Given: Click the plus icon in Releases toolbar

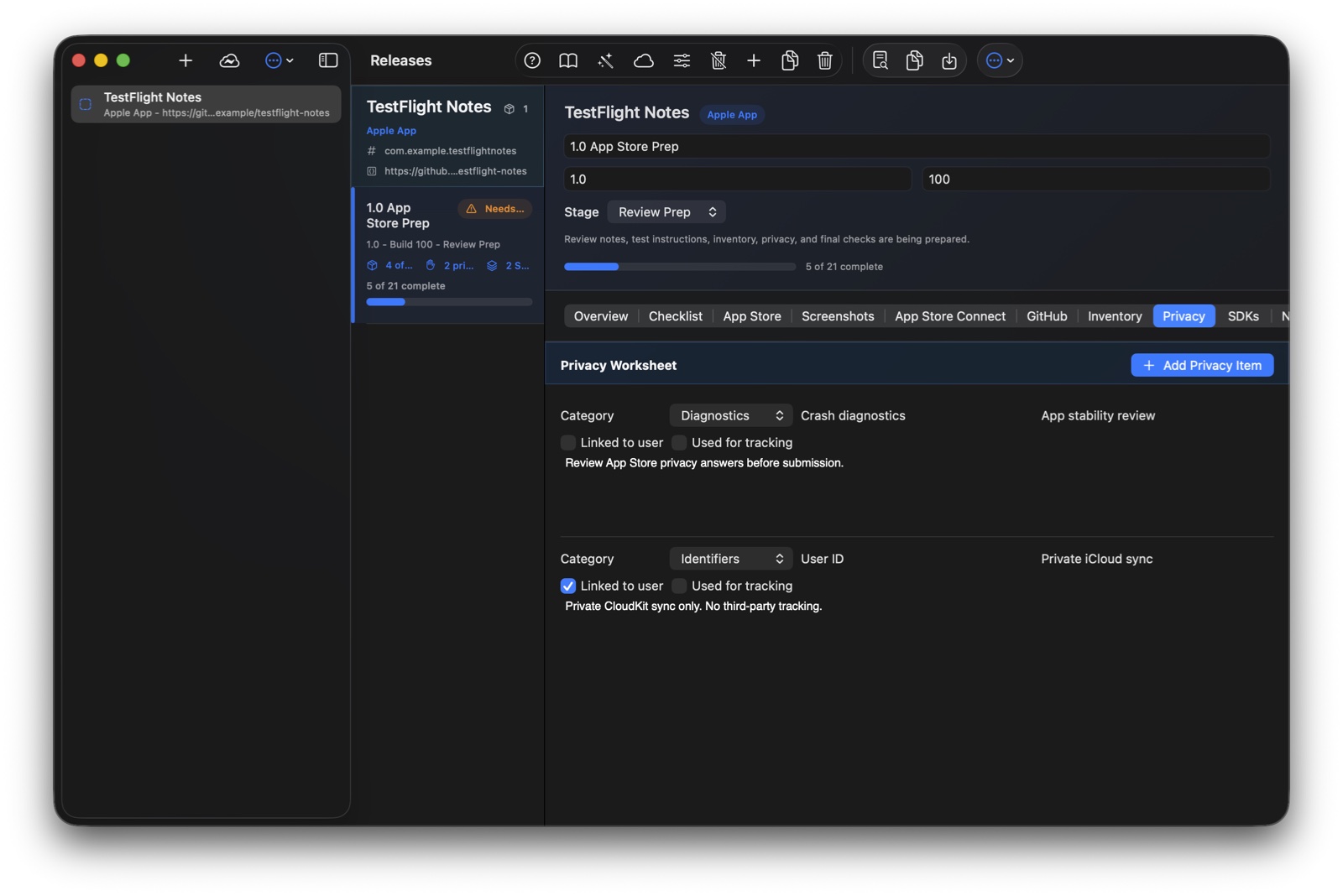Looking at the screenshot, I should click(x=754, y=60).
